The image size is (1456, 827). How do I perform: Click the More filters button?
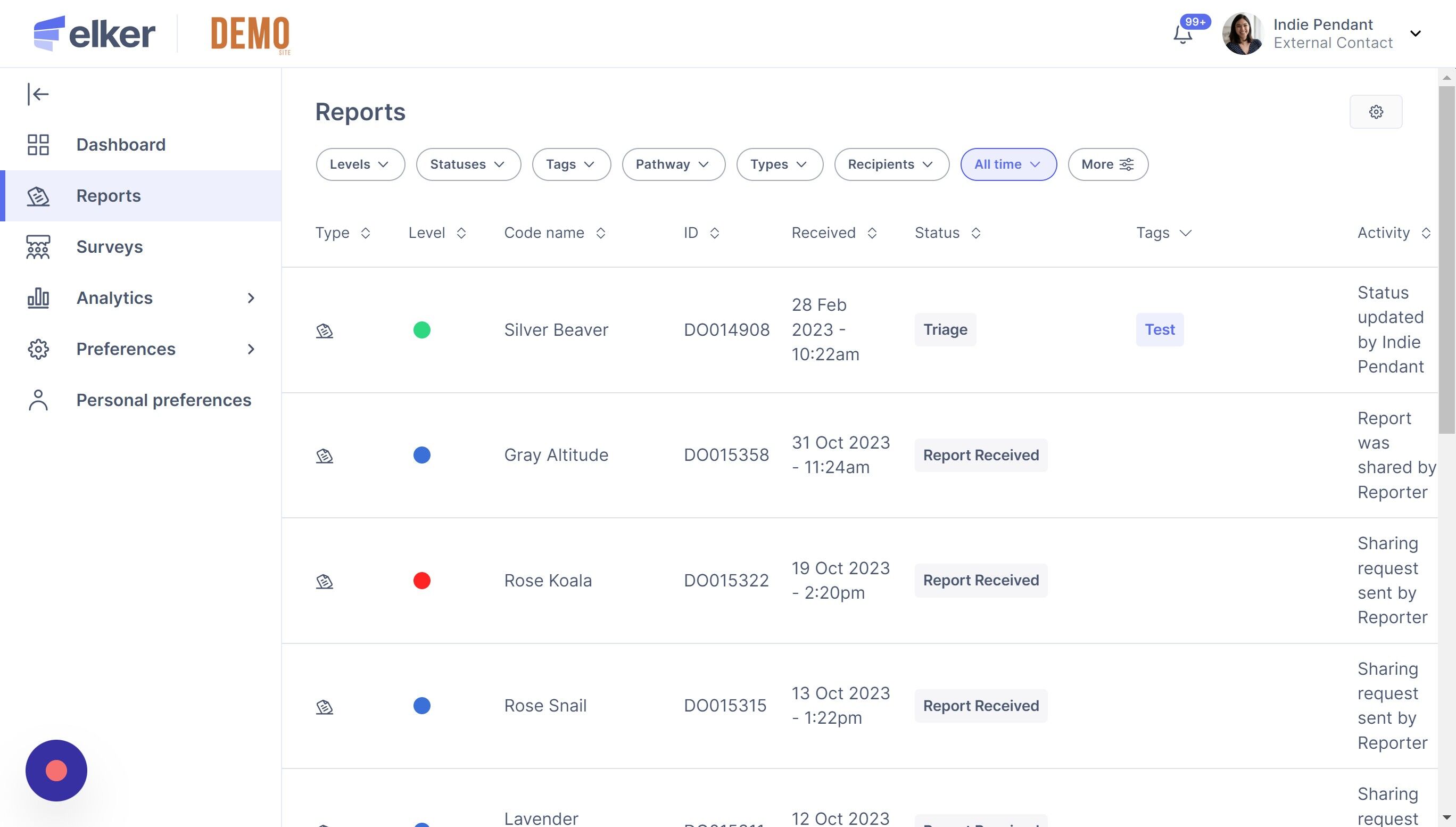click(1107, 165)
